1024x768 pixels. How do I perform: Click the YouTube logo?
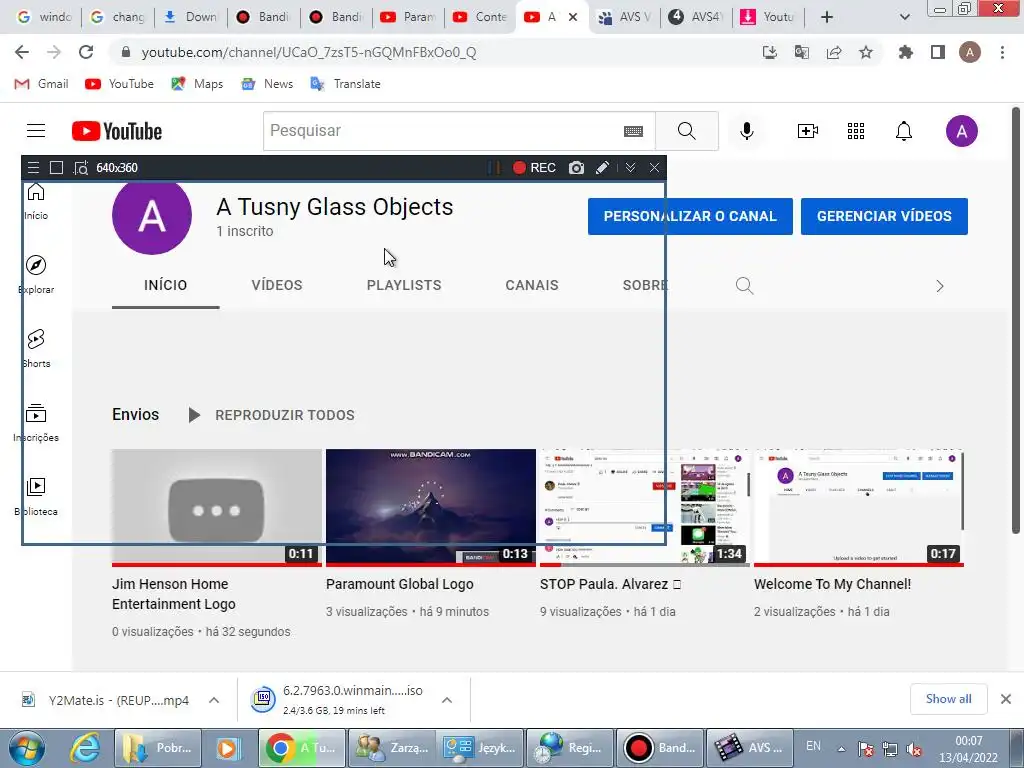tap(117, 131)
